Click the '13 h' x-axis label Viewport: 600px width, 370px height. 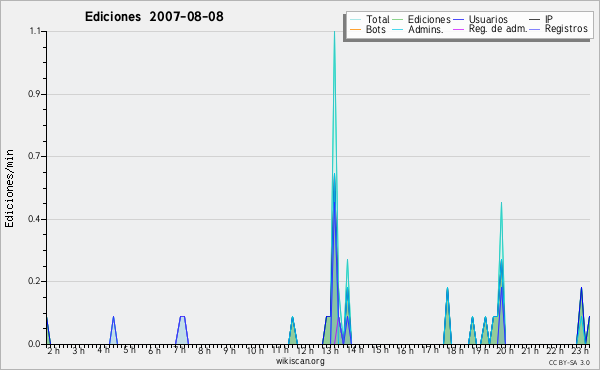(x=330, y=350)
